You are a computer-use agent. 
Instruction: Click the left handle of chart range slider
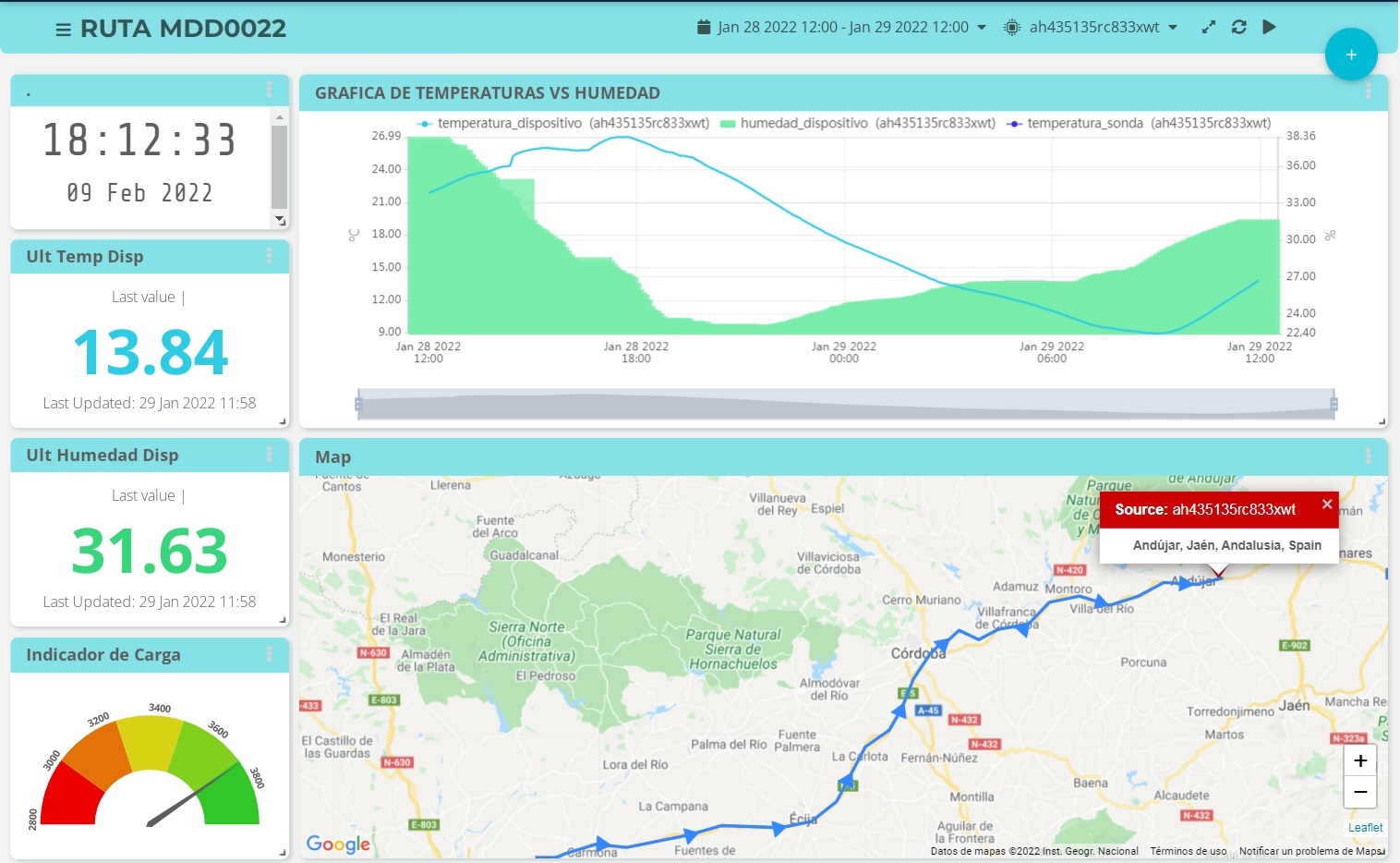[358, 404]
